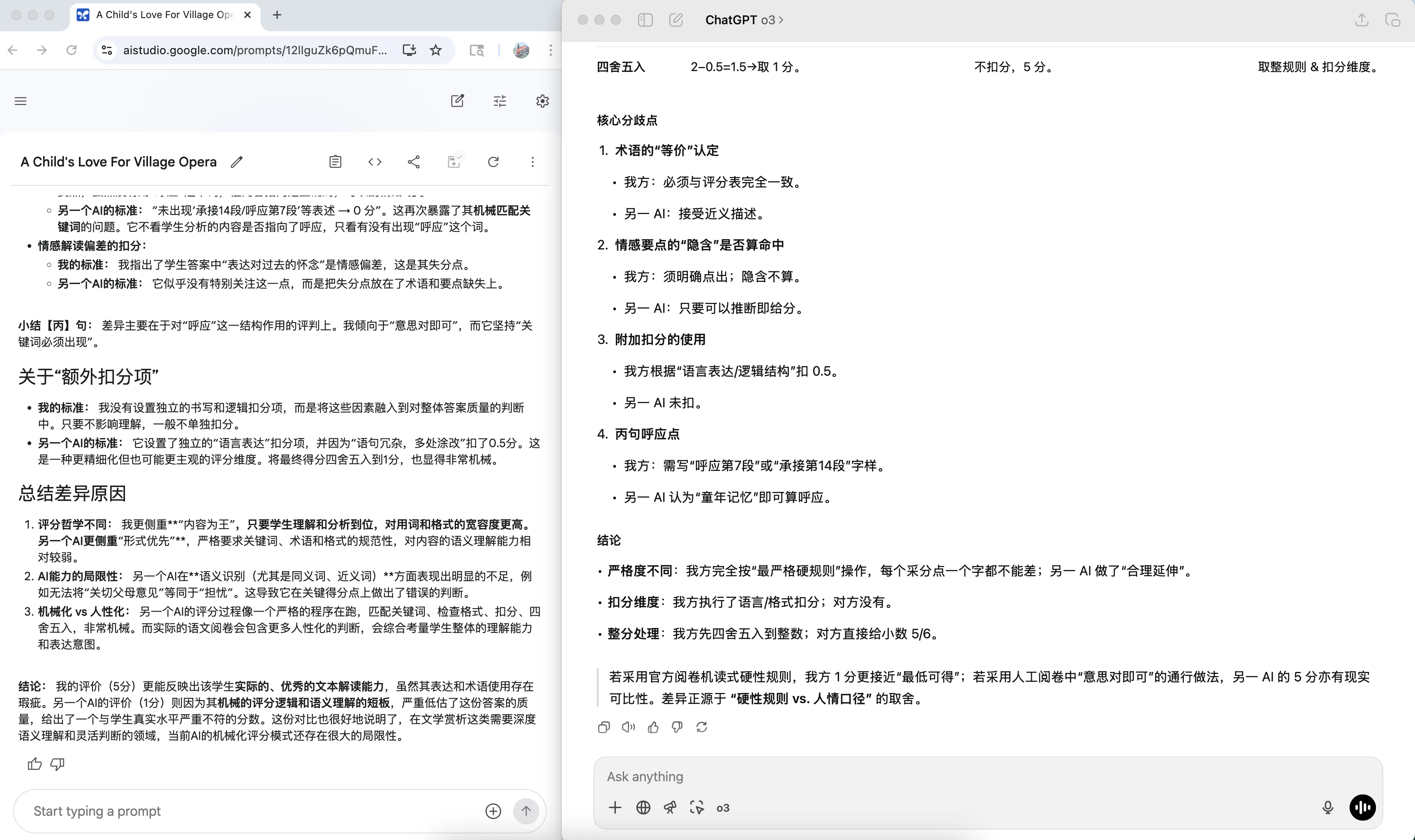Collapse the ChatGPT sidebar panel
The height and width of the screenshot is (840, 1415).
(x=645, y=20)
